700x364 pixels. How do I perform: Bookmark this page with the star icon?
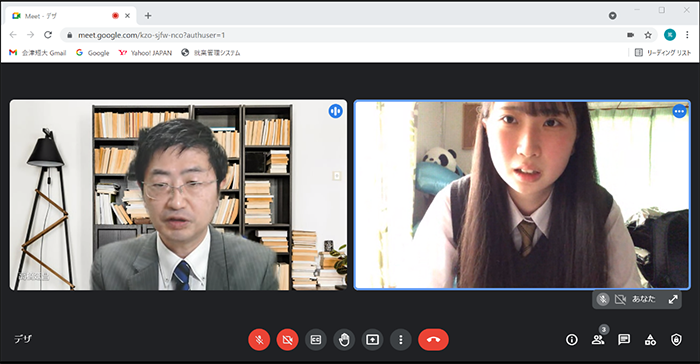coord(648,35)
